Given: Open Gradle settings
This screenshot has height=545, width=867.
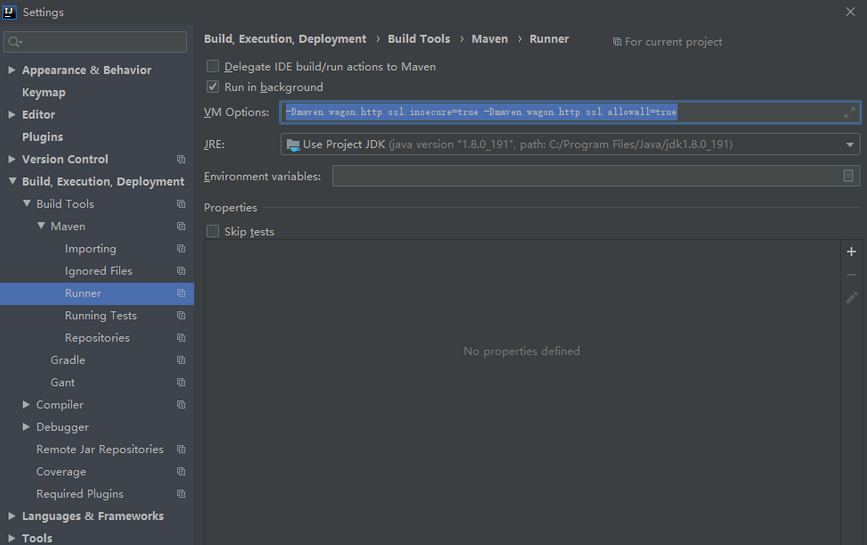Looking at the screenshot, I should point(68,360).
